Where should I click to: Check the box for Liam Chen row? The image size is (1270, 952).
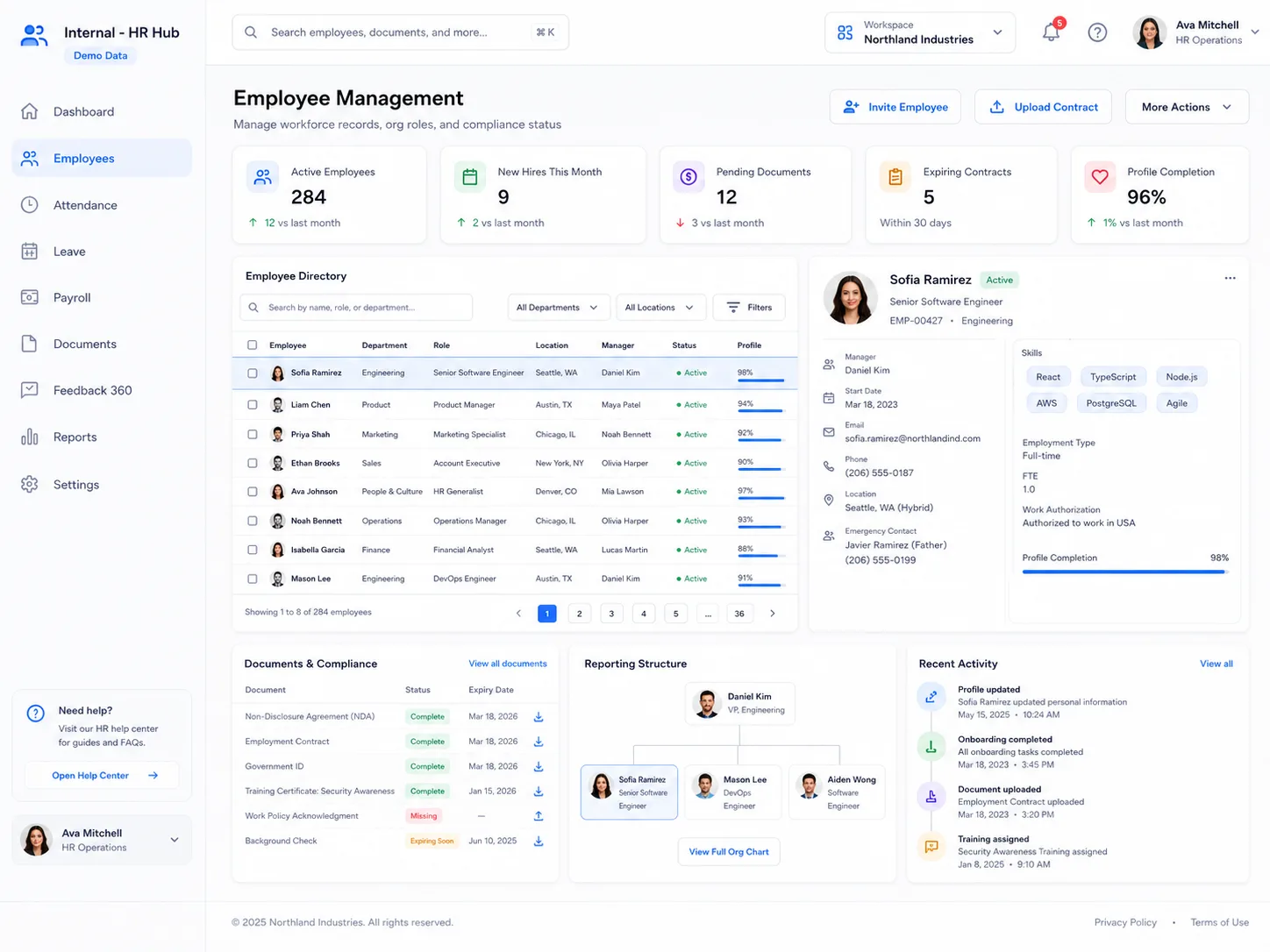coord(253,405)
